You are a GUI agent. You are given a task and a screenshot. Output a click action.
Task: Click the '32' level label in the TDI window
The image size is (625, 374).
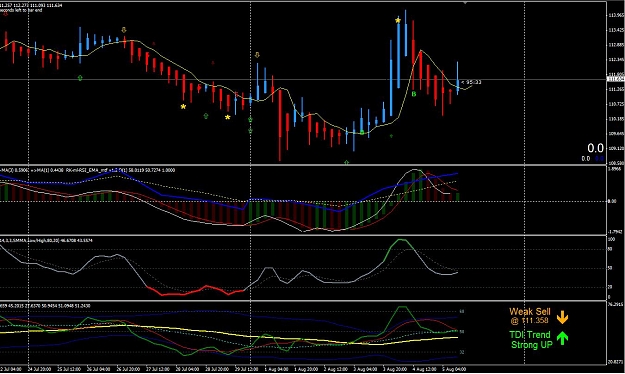[x=462, y=352]
